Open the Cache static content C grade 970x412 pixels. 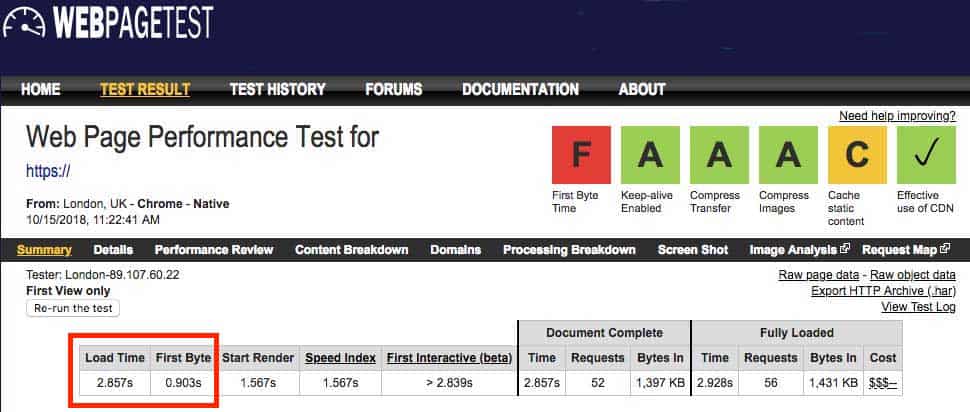pyautogui.click(x=857, y=155)
